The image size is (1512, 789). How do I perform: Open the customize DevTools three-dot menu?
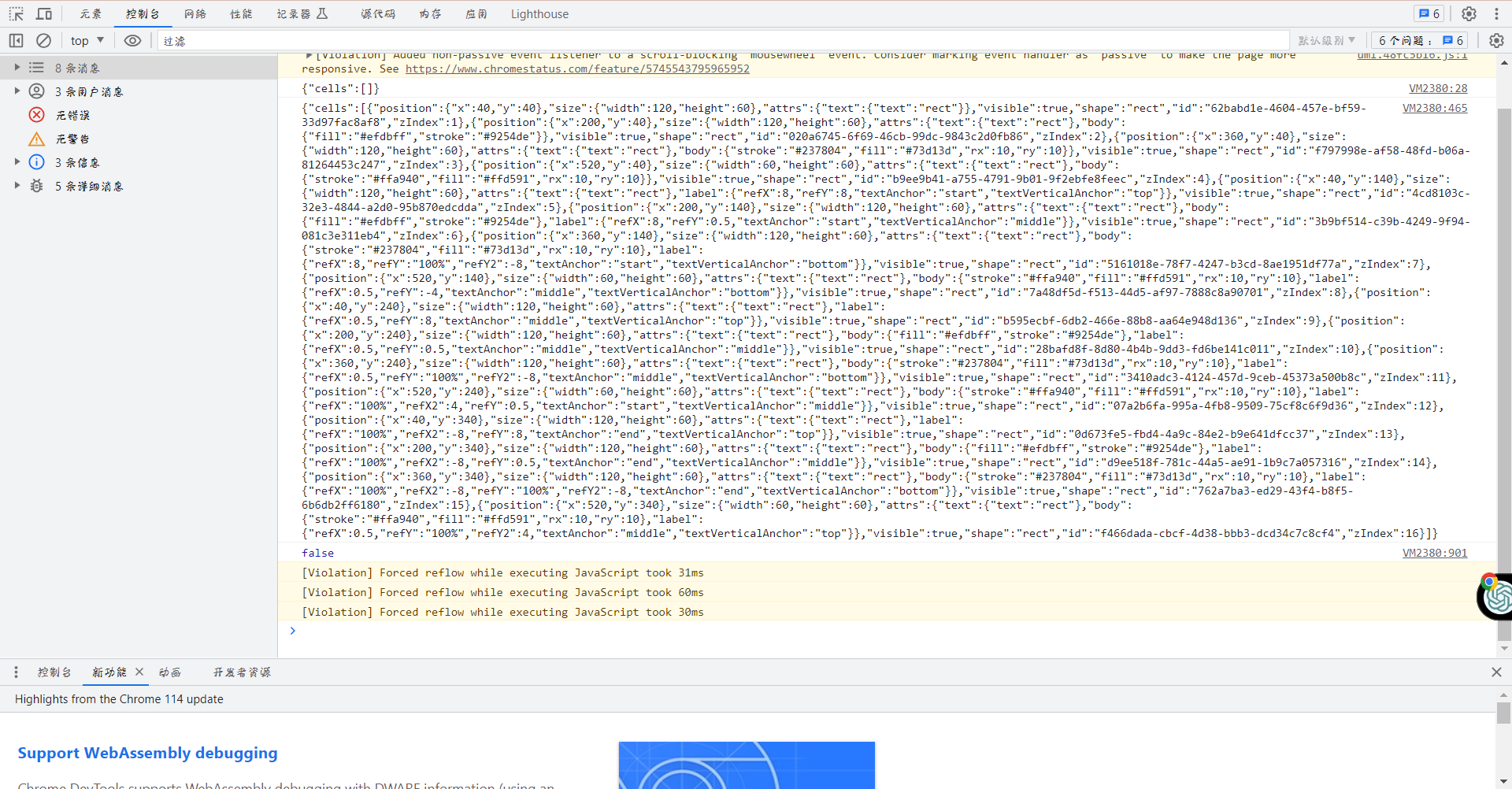tap(1498, 13)
